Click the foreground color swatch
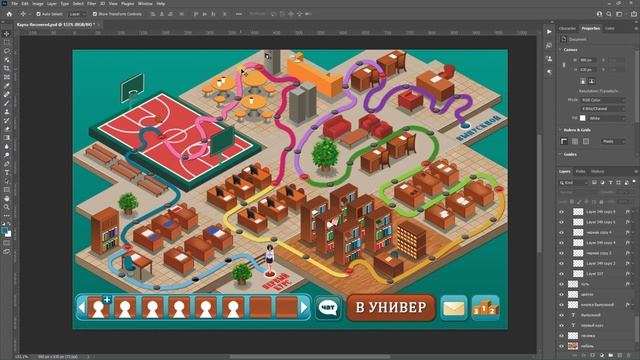640x360 pixels. 5,231
